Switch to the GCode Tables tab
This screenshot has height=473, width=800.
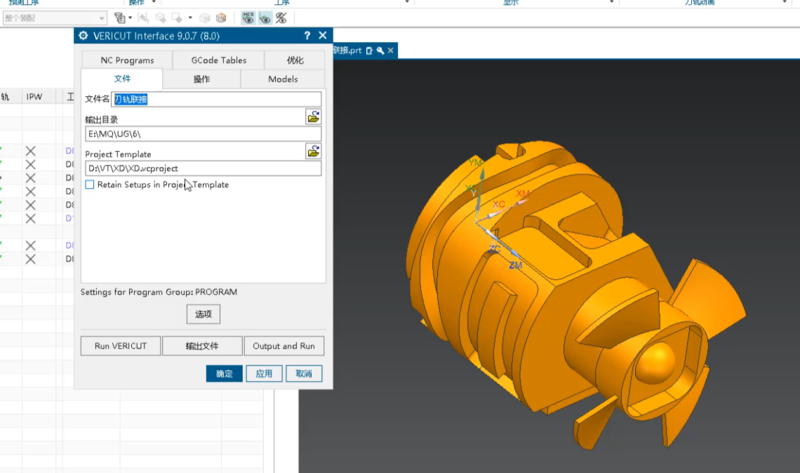tap(218, 60)
